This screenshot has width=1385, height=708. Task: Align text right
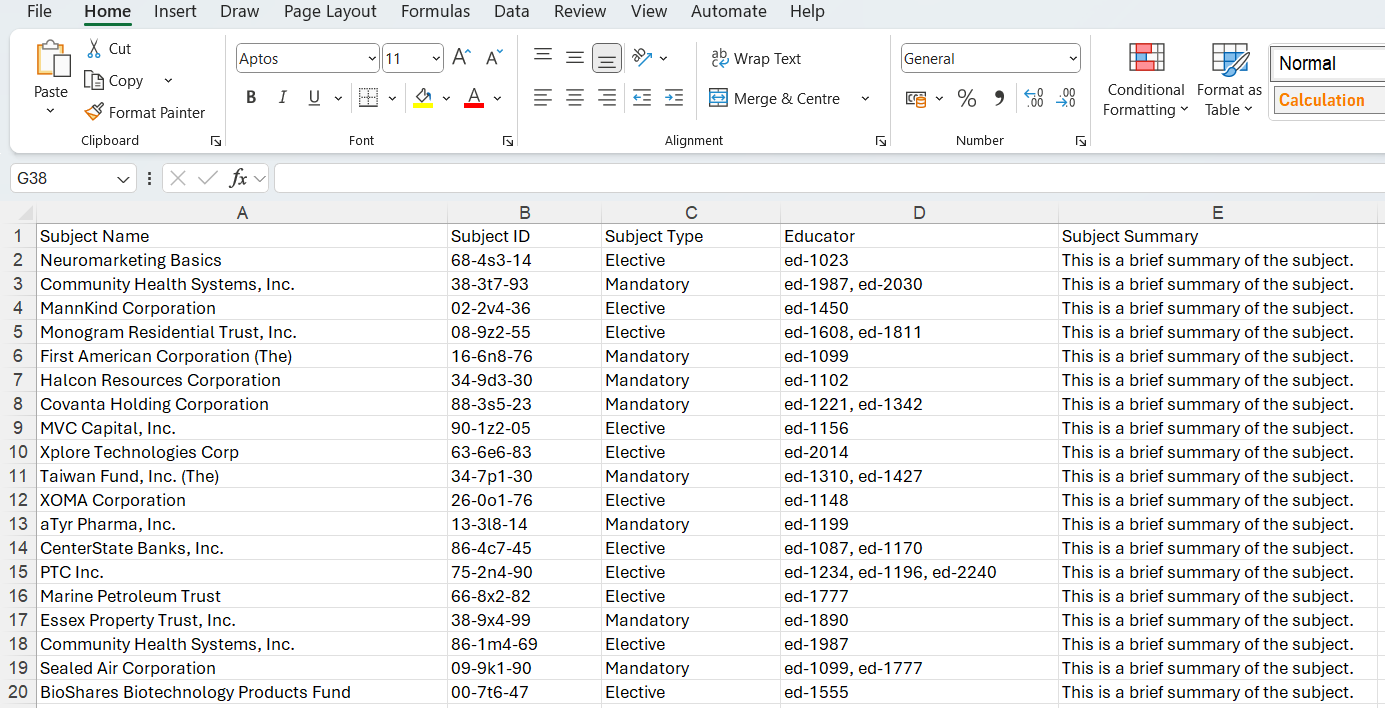pos(607,98)
